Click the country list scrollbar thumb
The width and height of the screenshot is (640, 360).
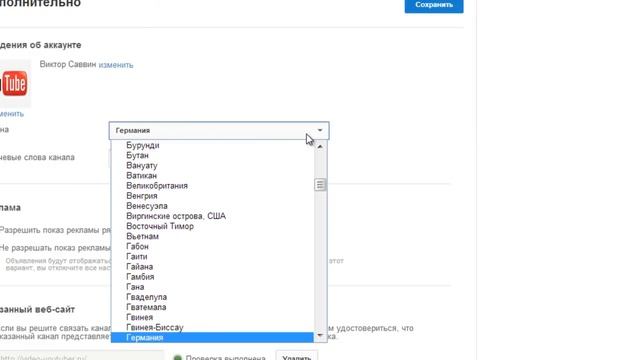coord(320,185)
